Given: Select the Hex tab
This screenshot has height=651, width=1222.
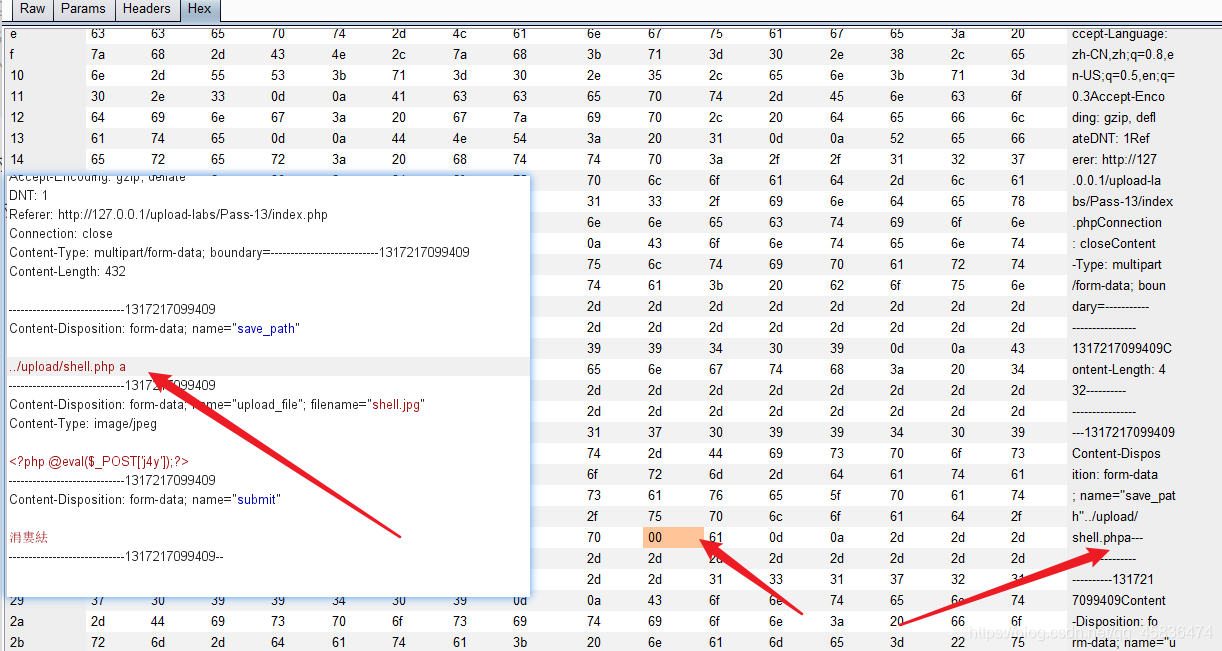Looking at the screenshot, I should pos(200,9).
